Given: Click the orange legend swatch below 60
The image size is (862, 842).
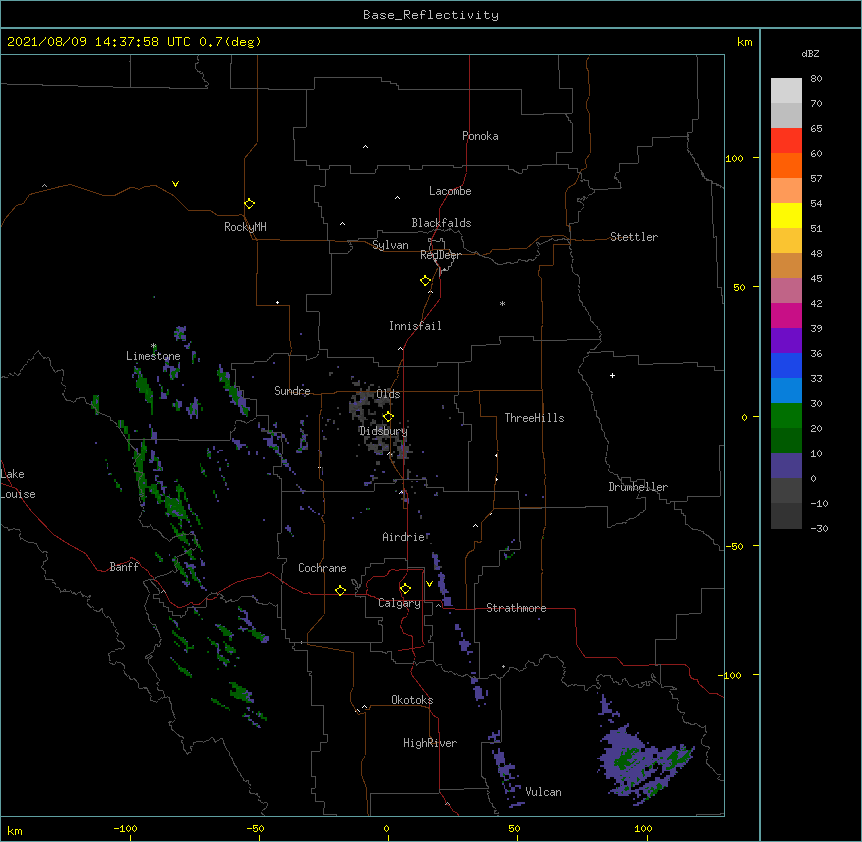Looking at the screenshot, I should [786, 165].
